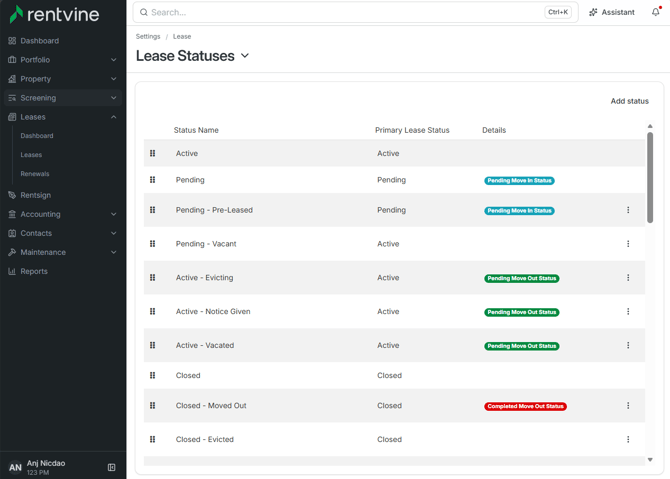Open Reports in the sidebar
Viewport: 670px width, 479px height.
[34, 271]
